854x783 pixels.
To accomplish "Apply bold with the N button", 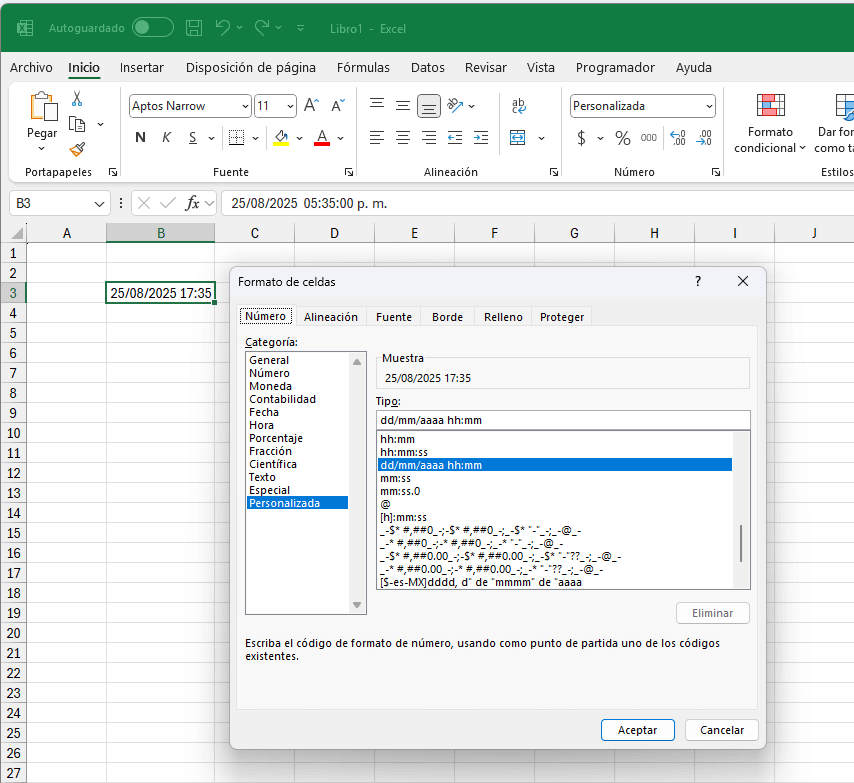I will (x=141, y=138).
